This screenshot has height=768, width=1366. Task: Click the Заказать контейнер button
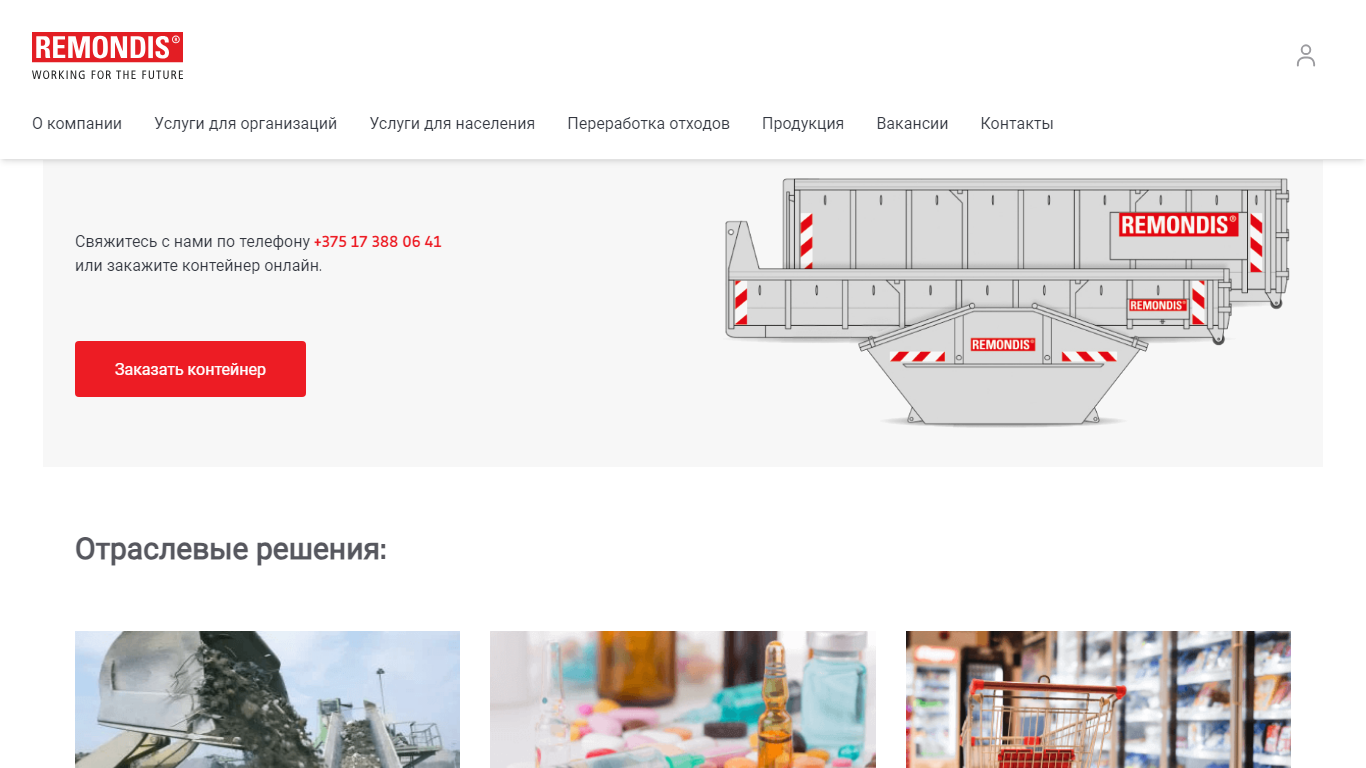click(190, 369)
